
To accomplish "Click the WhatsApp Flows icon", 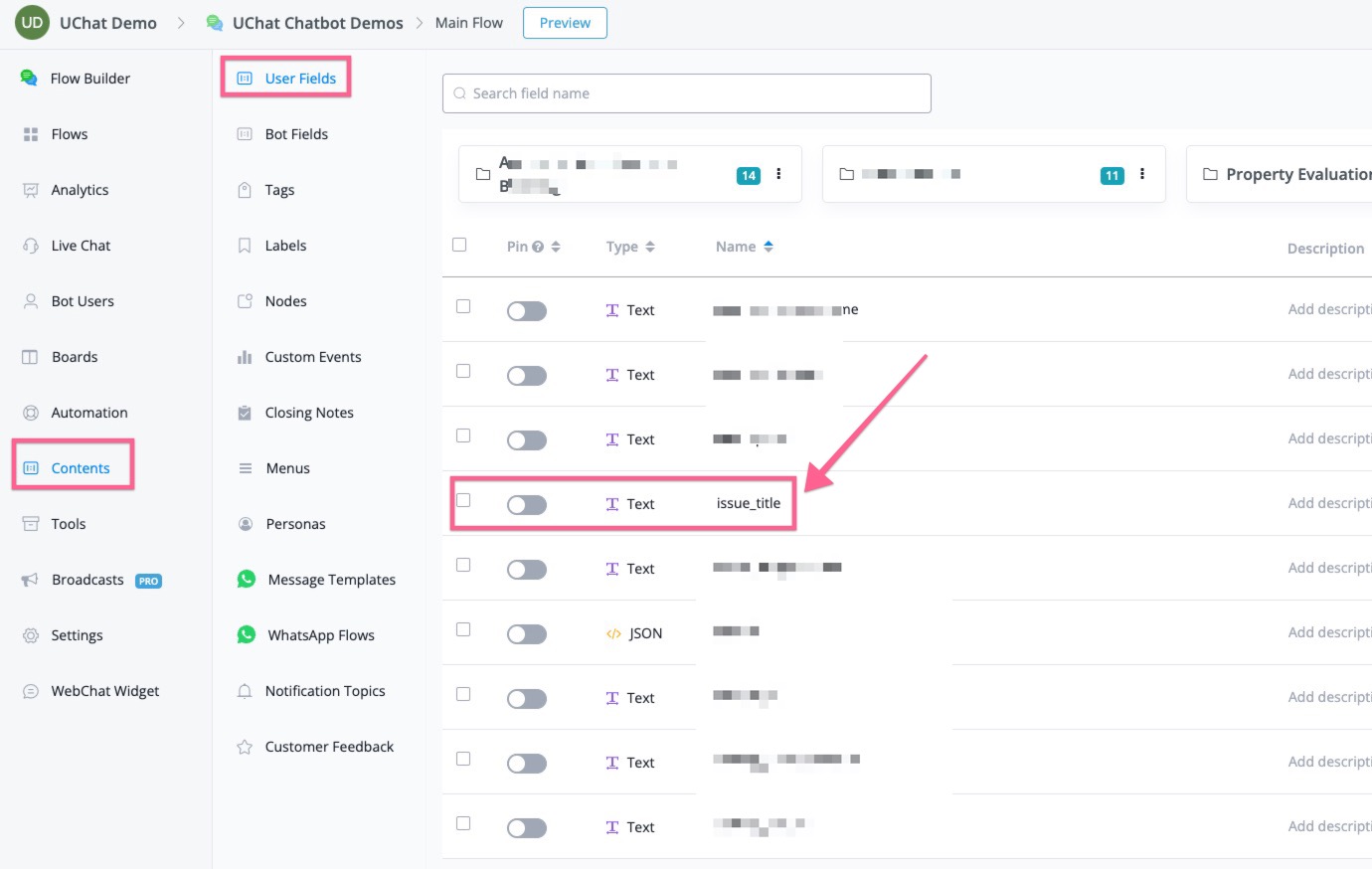I will [x=247, y=634].
